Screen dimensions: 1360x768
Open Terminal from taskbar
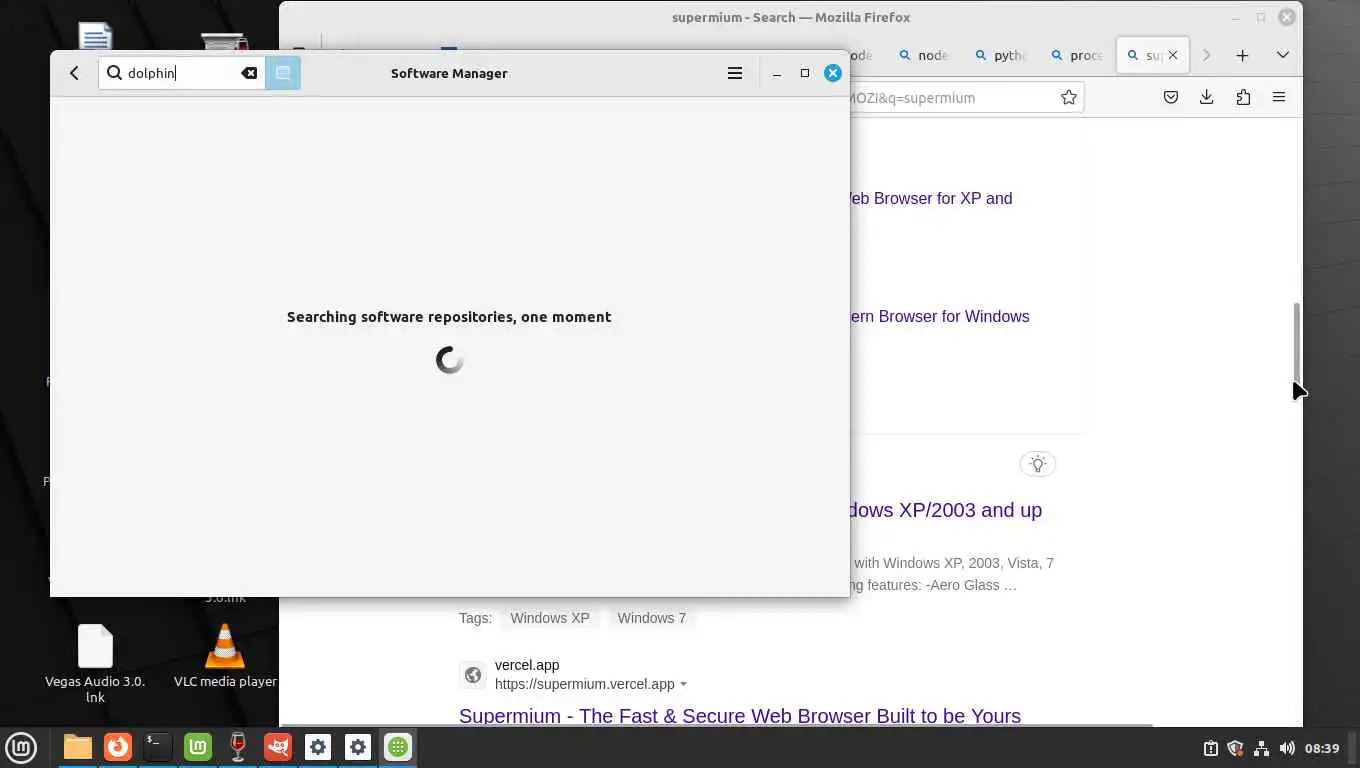click(x=158, y=747)
